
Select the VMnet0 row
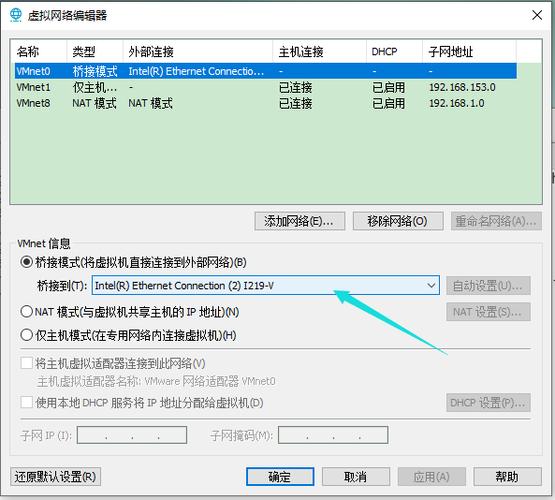click(x=266, y=71)
